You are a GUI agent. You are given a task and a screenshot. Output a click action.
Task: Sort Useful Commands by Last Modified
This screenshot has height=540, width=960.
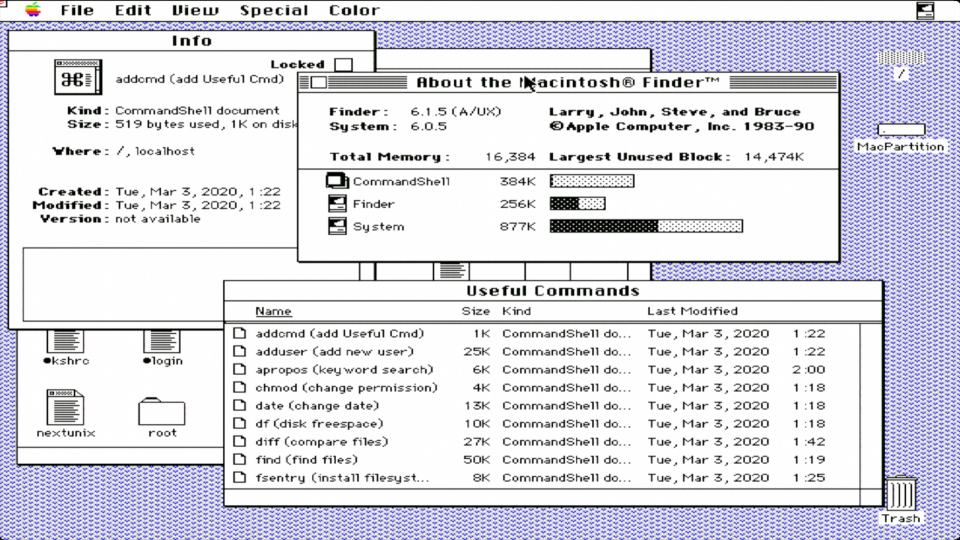pos(692,311)
